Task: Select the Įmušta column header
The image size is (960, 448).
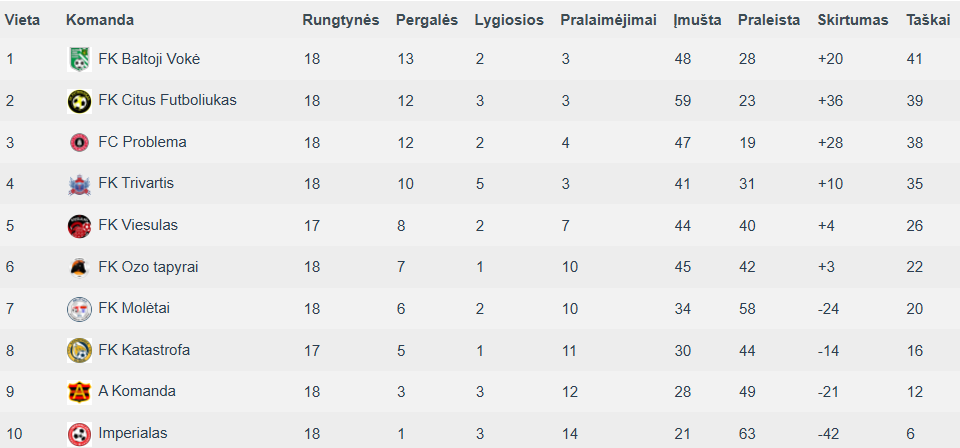Action: point(698,20)
